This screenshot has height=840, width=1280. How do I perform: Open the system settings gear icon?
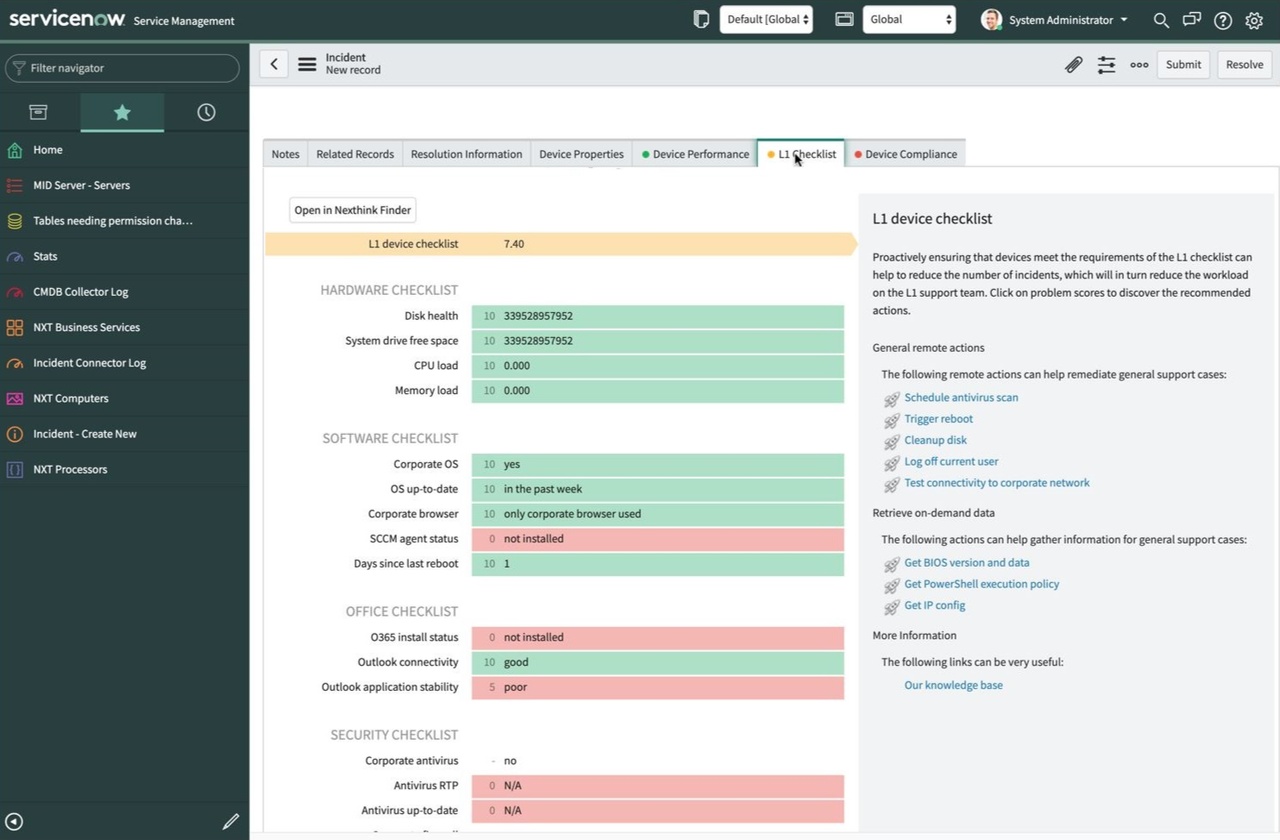tap(1254, 20)
